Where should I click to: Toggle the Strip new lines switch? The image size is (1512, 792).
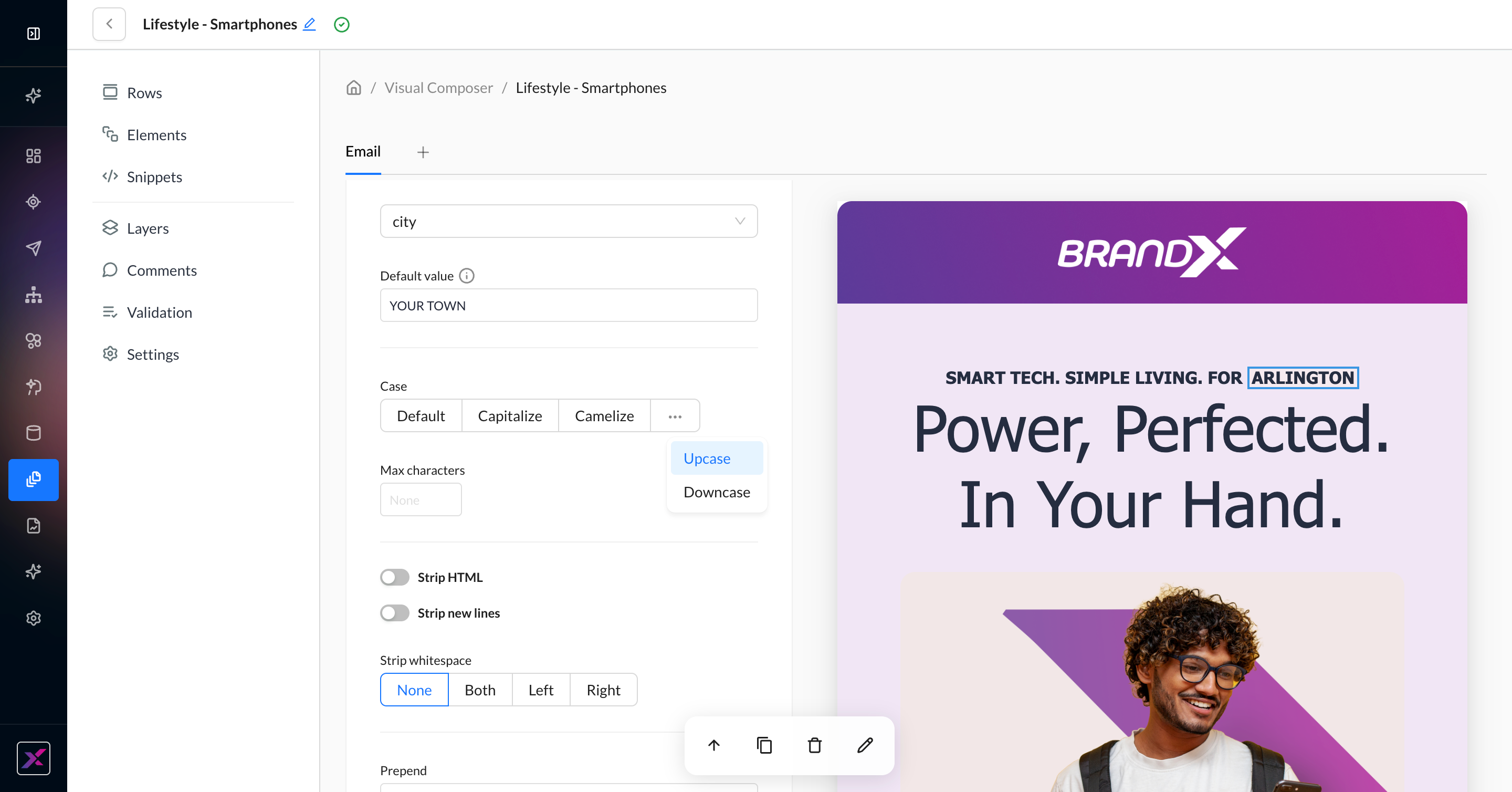point(394,613)
